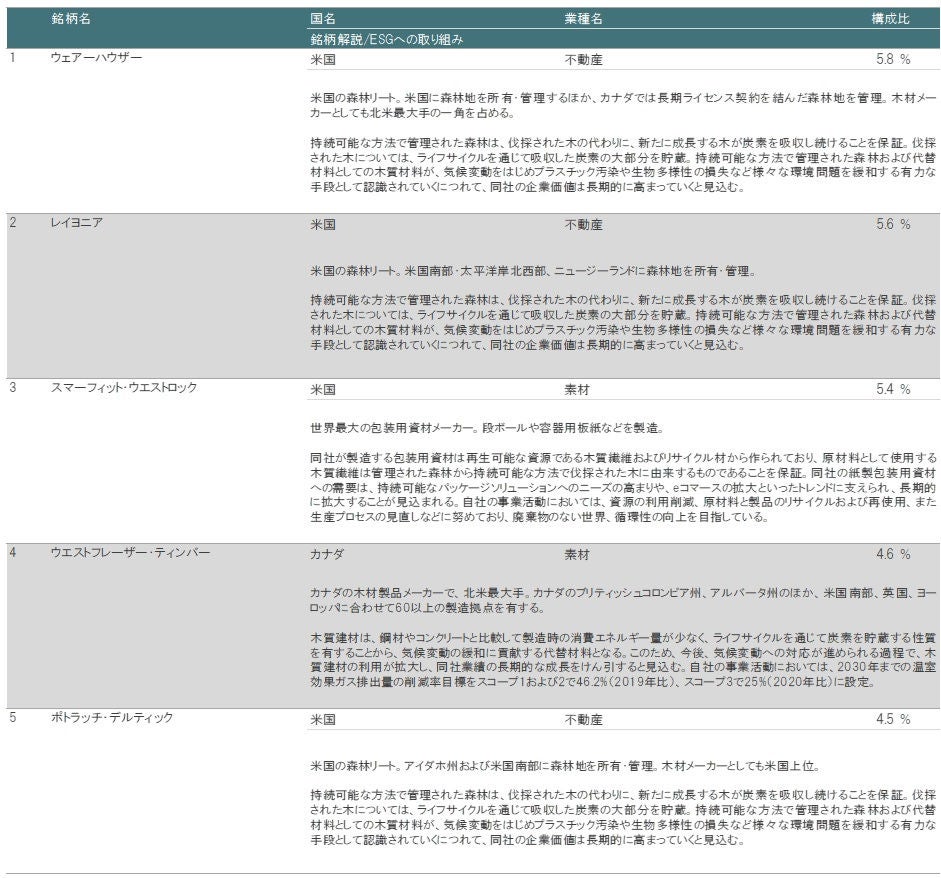Click 素材 sector in the スマーフィット・ウエストロック row
941x878 pixels.
click(x=577, y=389)
